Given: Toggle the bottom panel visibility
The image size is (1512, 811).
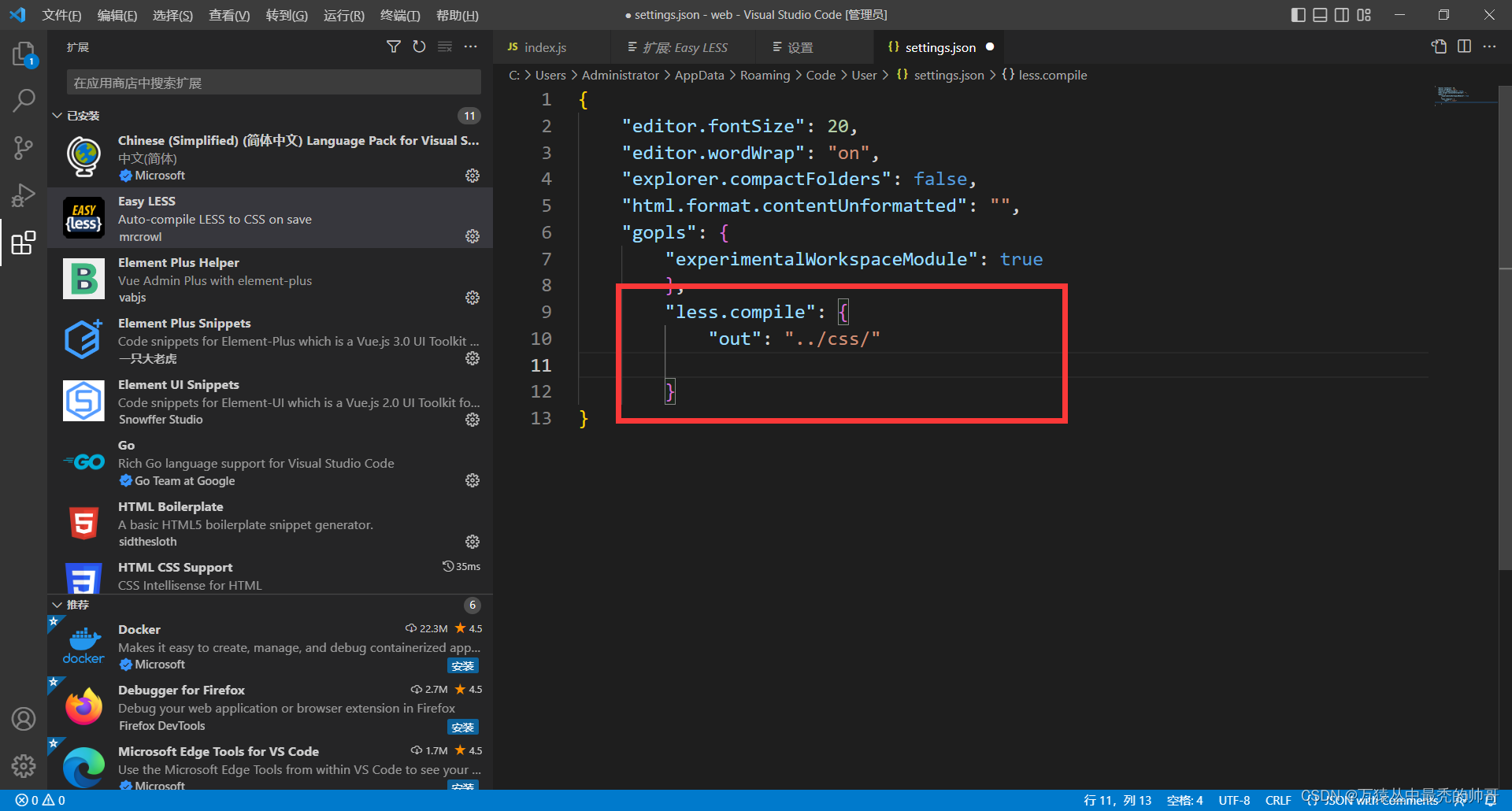Looking at the screenshot, I should pyautogui.click(x=1320, y=14).
